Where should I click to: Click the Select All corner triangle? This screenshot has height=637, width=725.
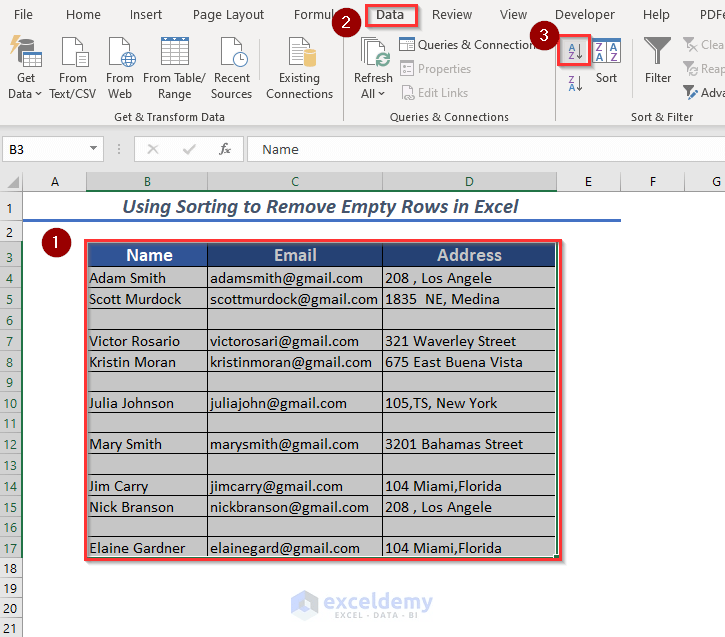[13, 182]
